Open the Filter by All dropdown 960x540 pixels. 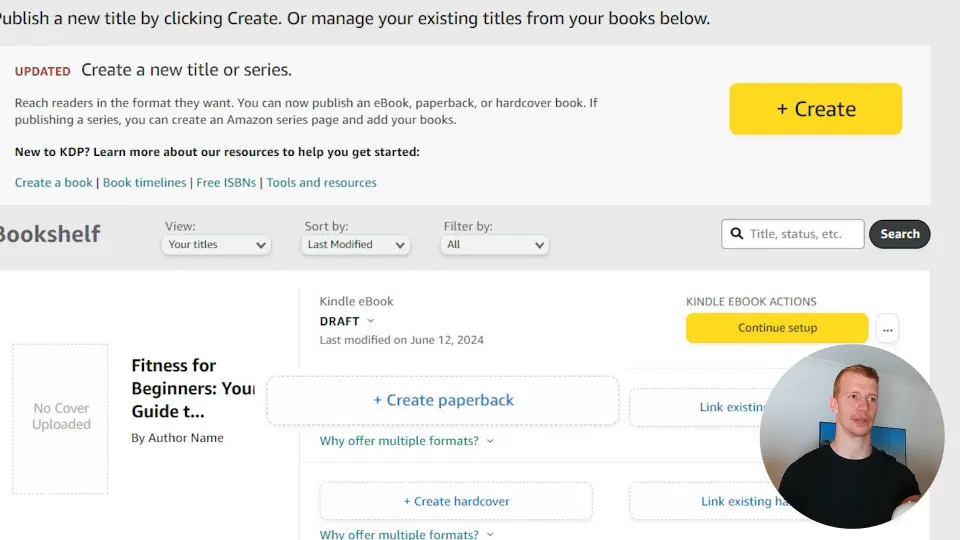point(494,244)
